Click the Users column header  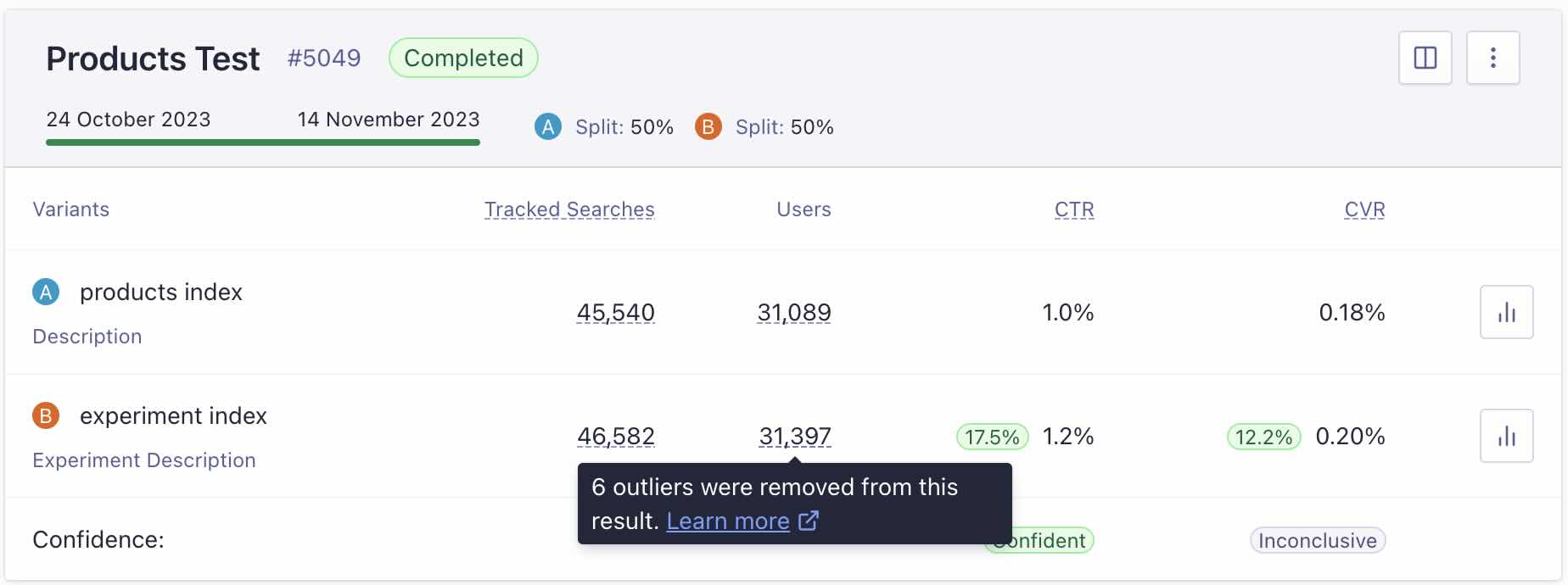(x=804, y=209)
